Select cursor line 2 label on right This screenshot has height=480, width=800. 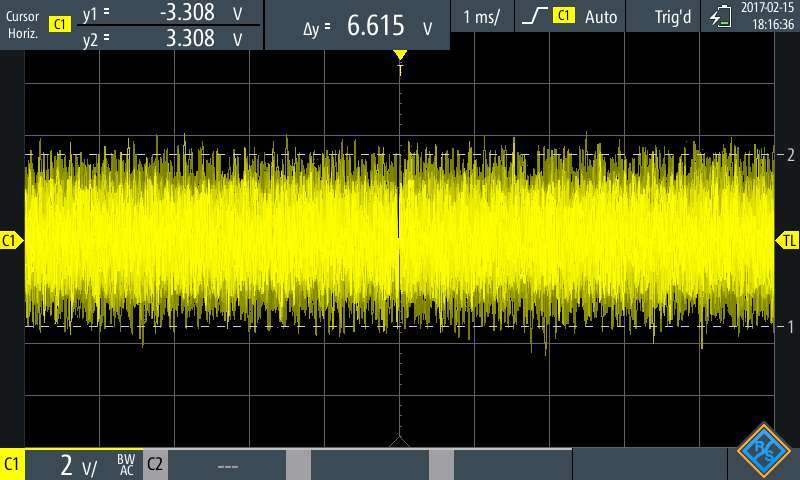pos(791,155)
